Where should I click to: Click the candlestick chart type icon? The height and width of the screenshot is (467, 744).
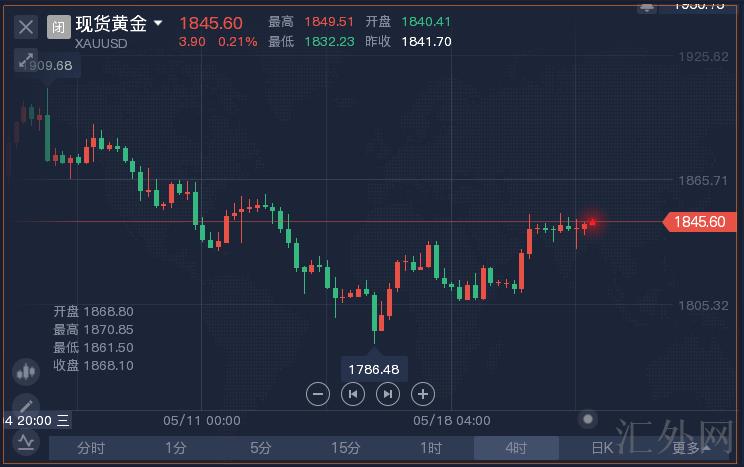pyautogui.click(x=26, y=372)
